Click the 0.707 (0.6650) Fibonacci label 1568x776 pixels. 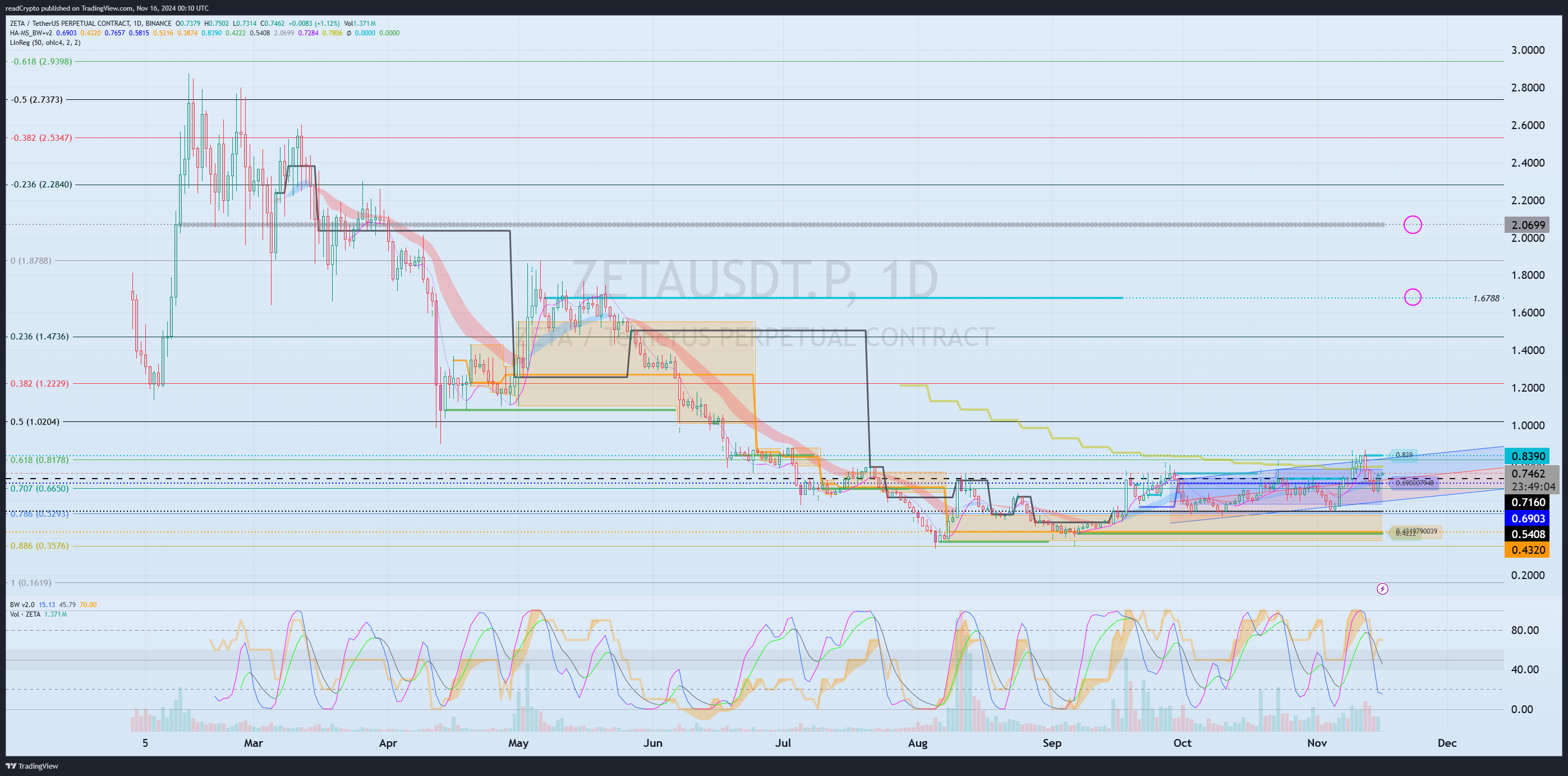point(39,488)
